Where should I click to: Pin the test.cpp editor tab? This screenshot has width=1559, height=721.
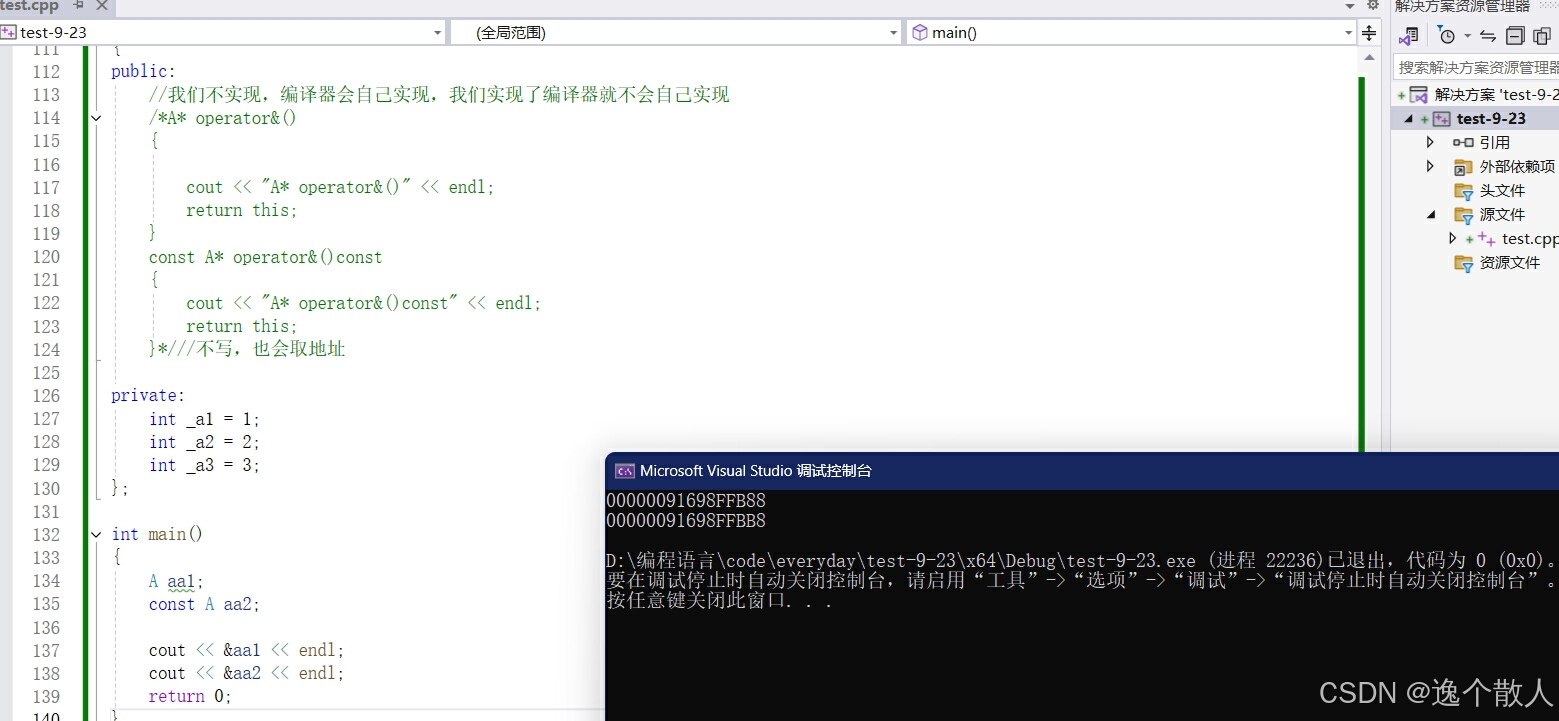(79, 6)
